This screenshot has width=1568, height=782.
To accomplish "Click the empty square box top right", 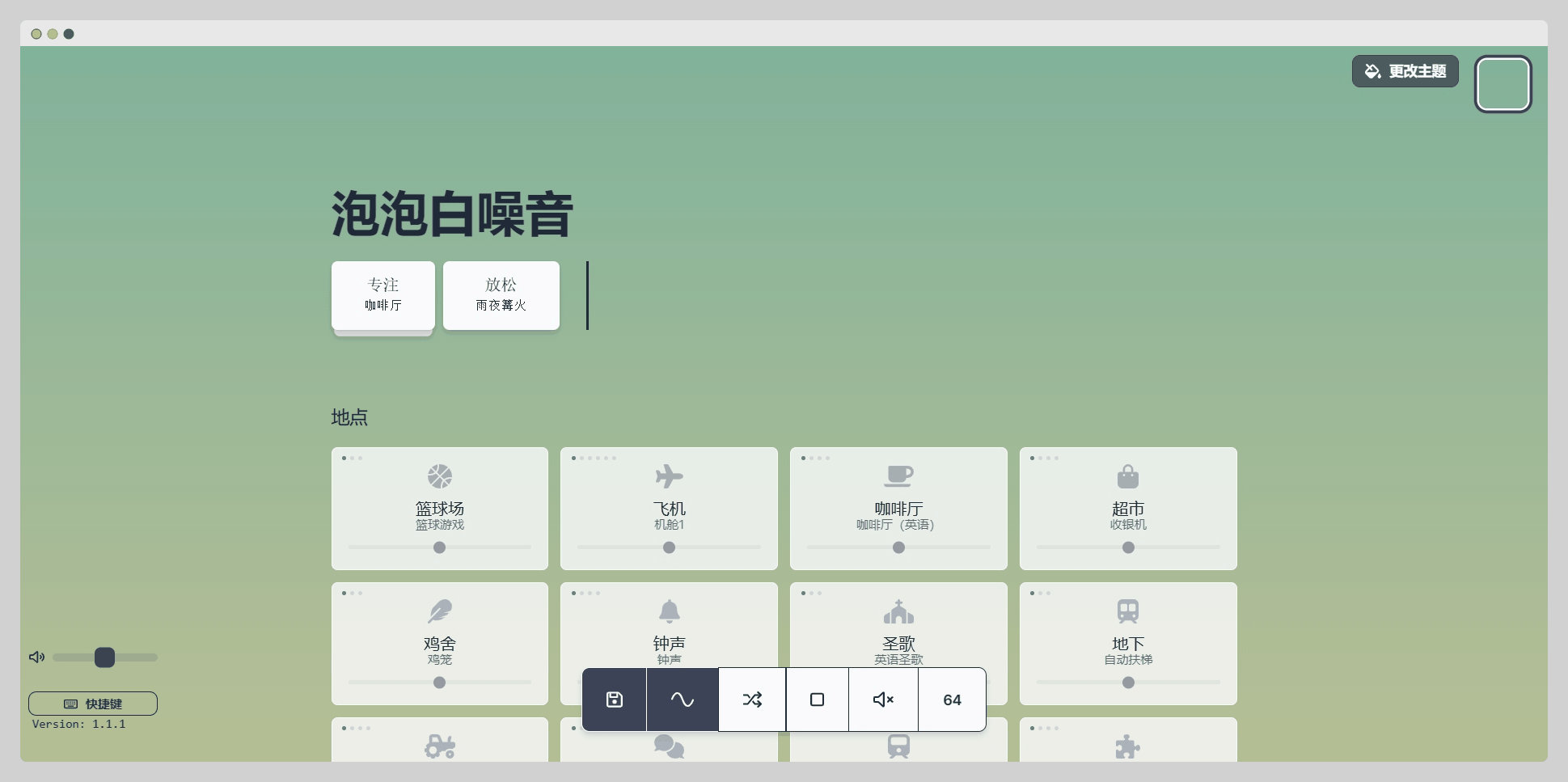I will click(1503, 84).
